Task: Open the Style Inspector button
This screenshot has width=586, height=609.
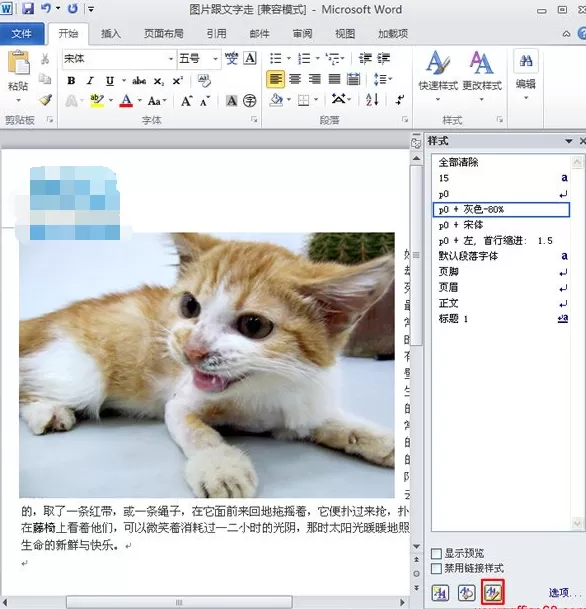Action: [x=467, y=593]
